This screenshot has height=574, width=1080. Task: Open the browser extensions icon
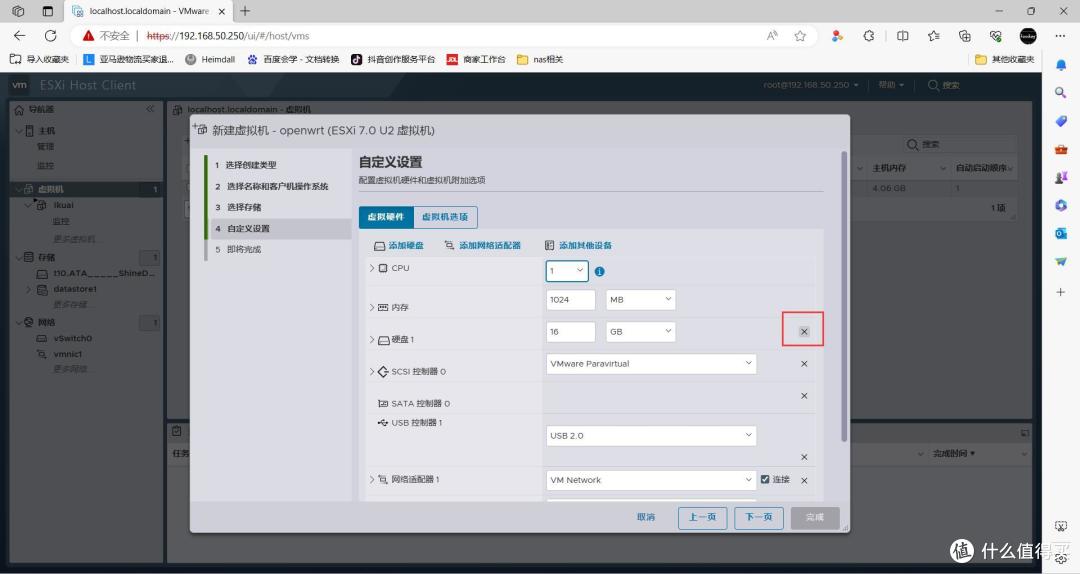[869, 36]
